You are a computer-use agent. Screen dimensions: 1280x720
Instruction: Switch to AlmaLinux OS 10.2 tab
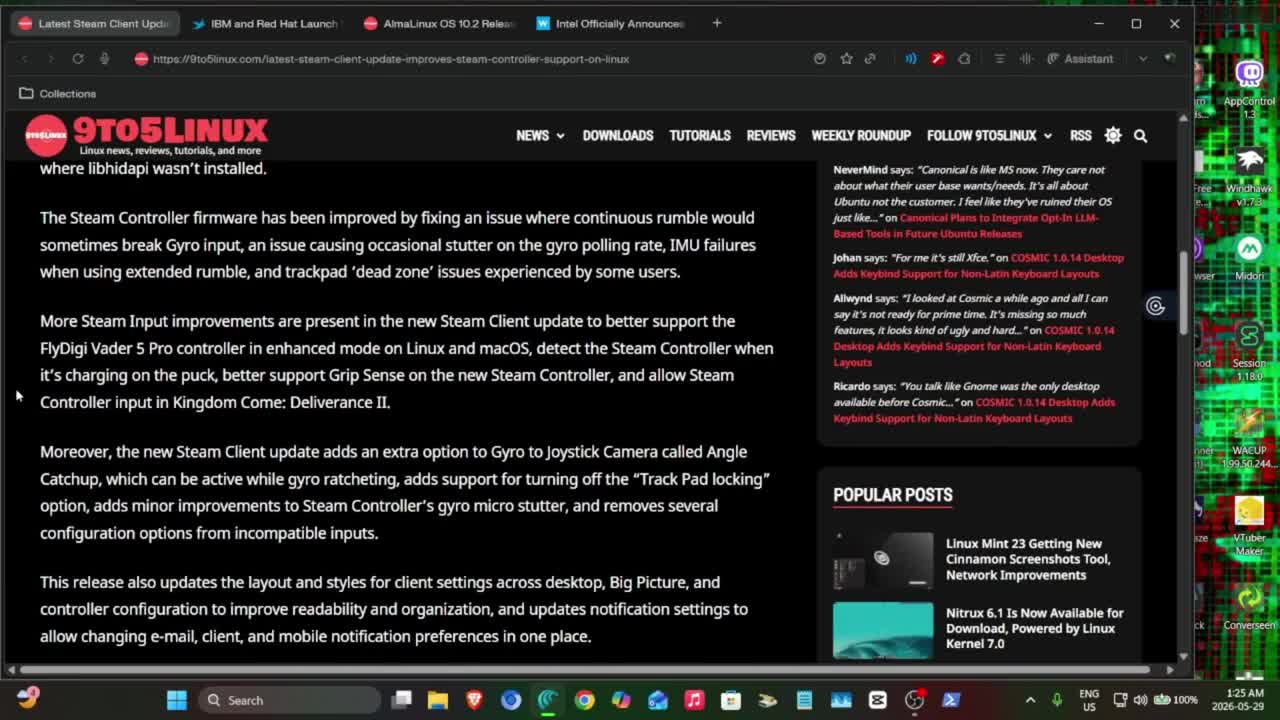pos(440,23)
